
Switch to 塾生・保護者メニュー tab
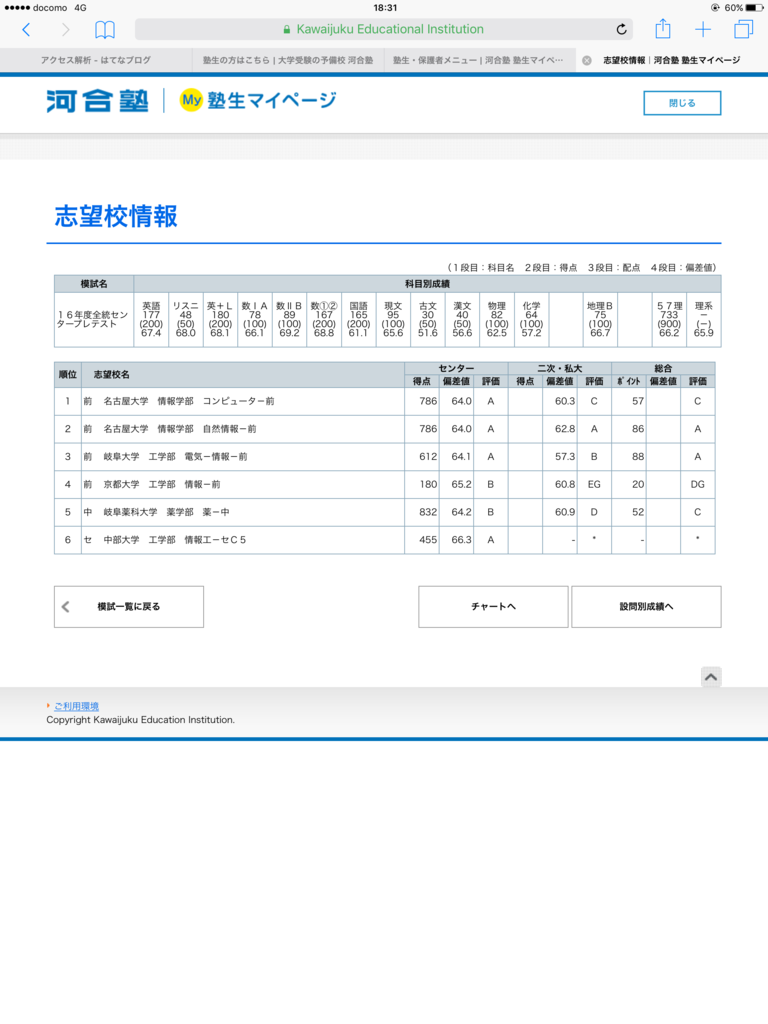pyautogui.click(x=480, y=60)
